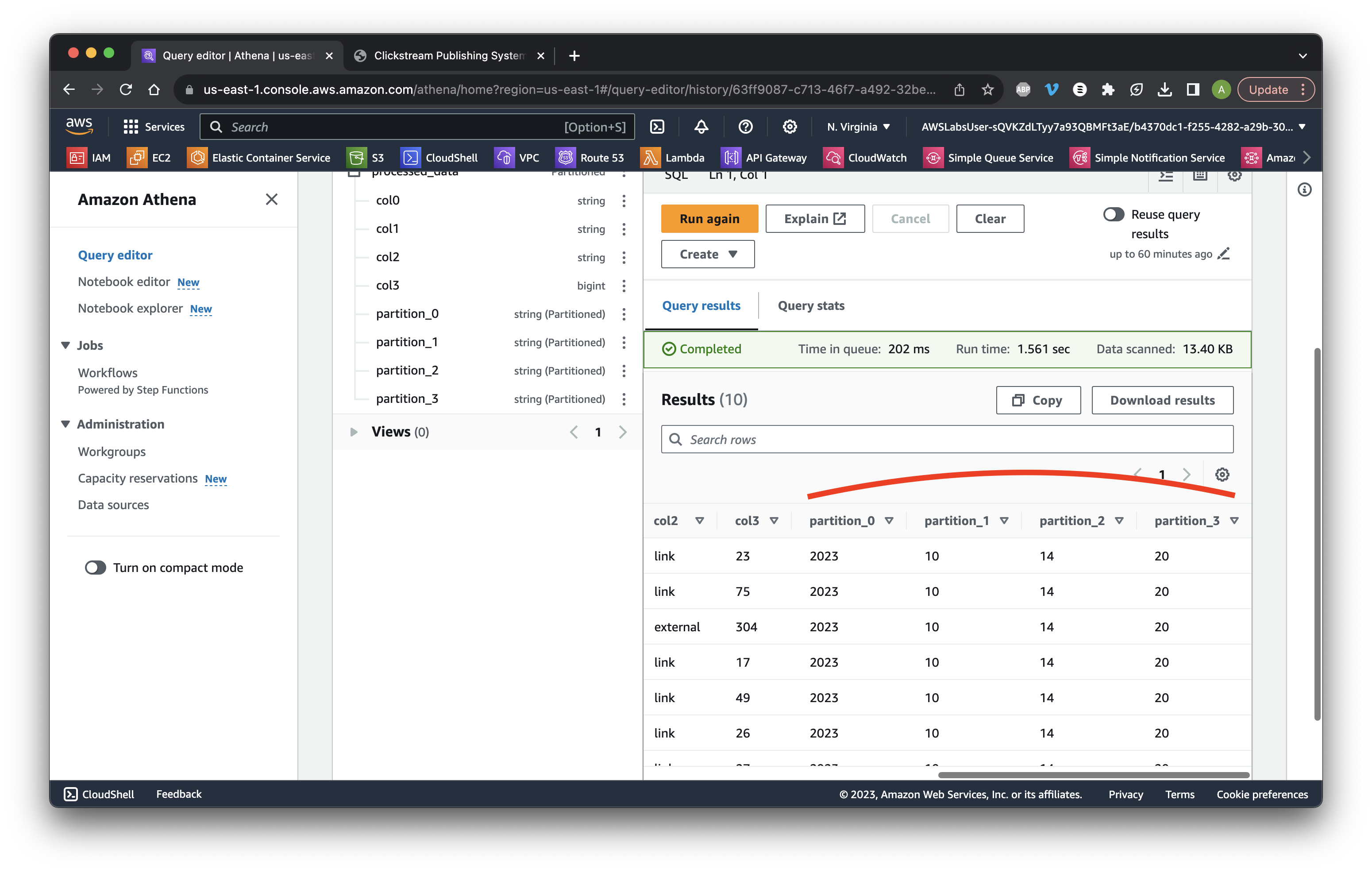The image size is (1372, 873).
Task: Bookmark this page with the star
Action: (x=987, y=89)
